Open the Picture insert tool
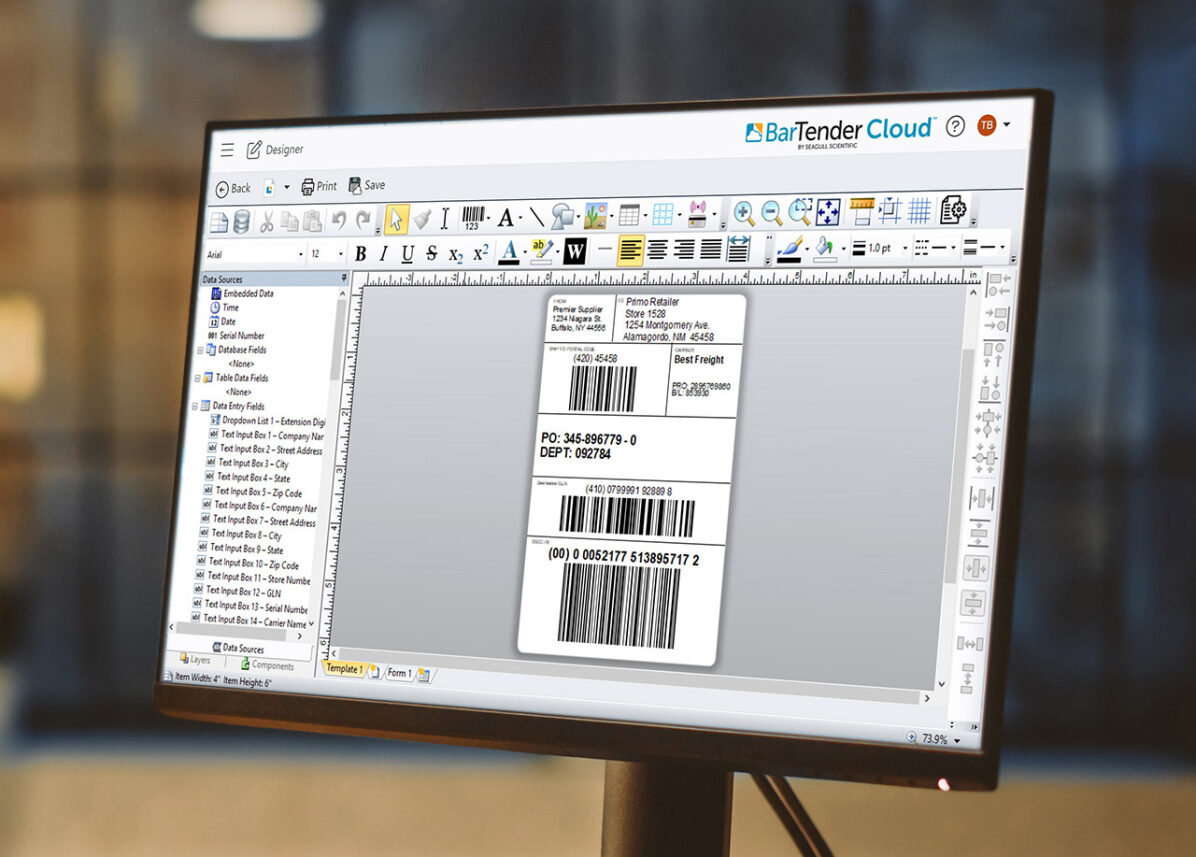 point(596,216)
